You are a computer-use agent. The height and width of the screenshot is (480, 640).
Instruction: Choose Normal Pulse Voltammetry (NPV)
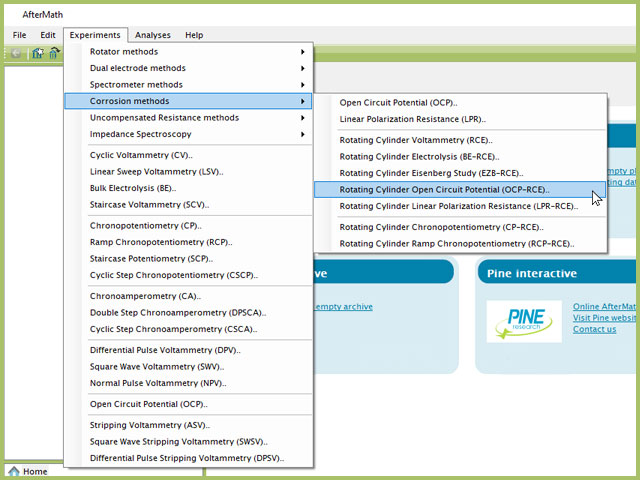click(188, 383)
